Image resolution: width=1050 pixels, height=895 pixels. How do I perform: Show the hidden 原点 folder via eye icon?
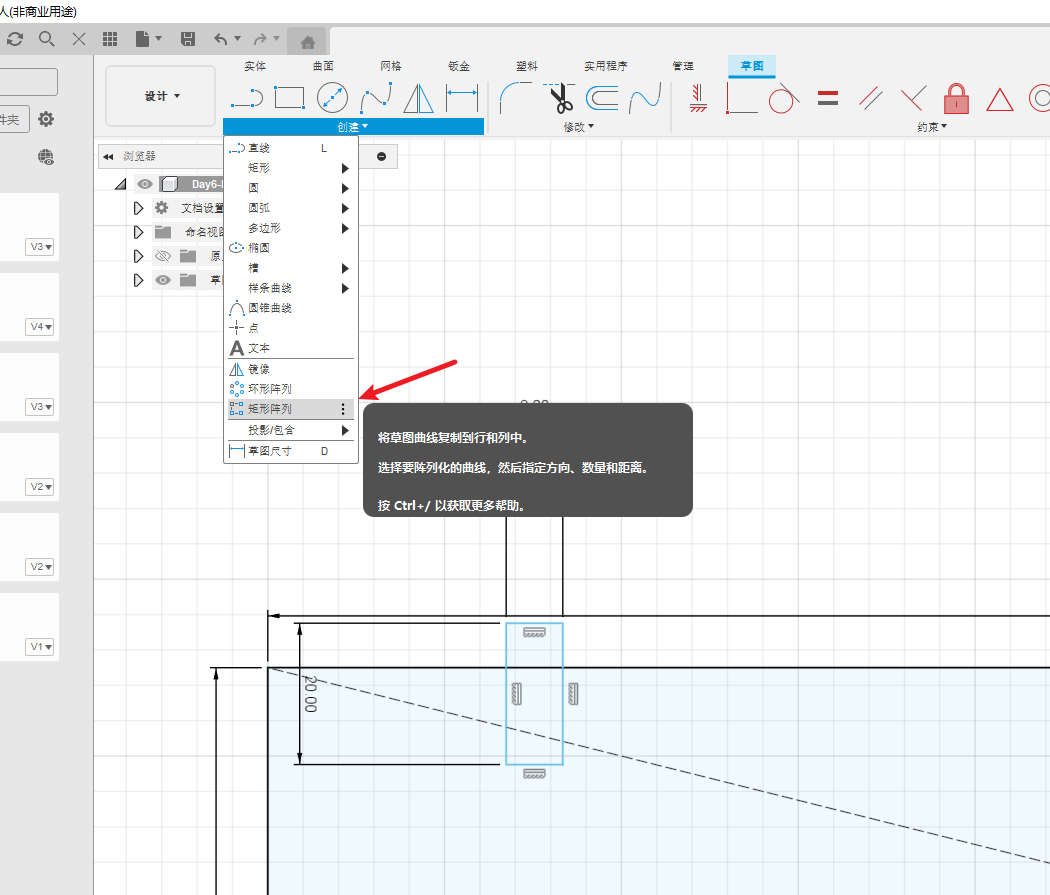[x=163, y=256]
